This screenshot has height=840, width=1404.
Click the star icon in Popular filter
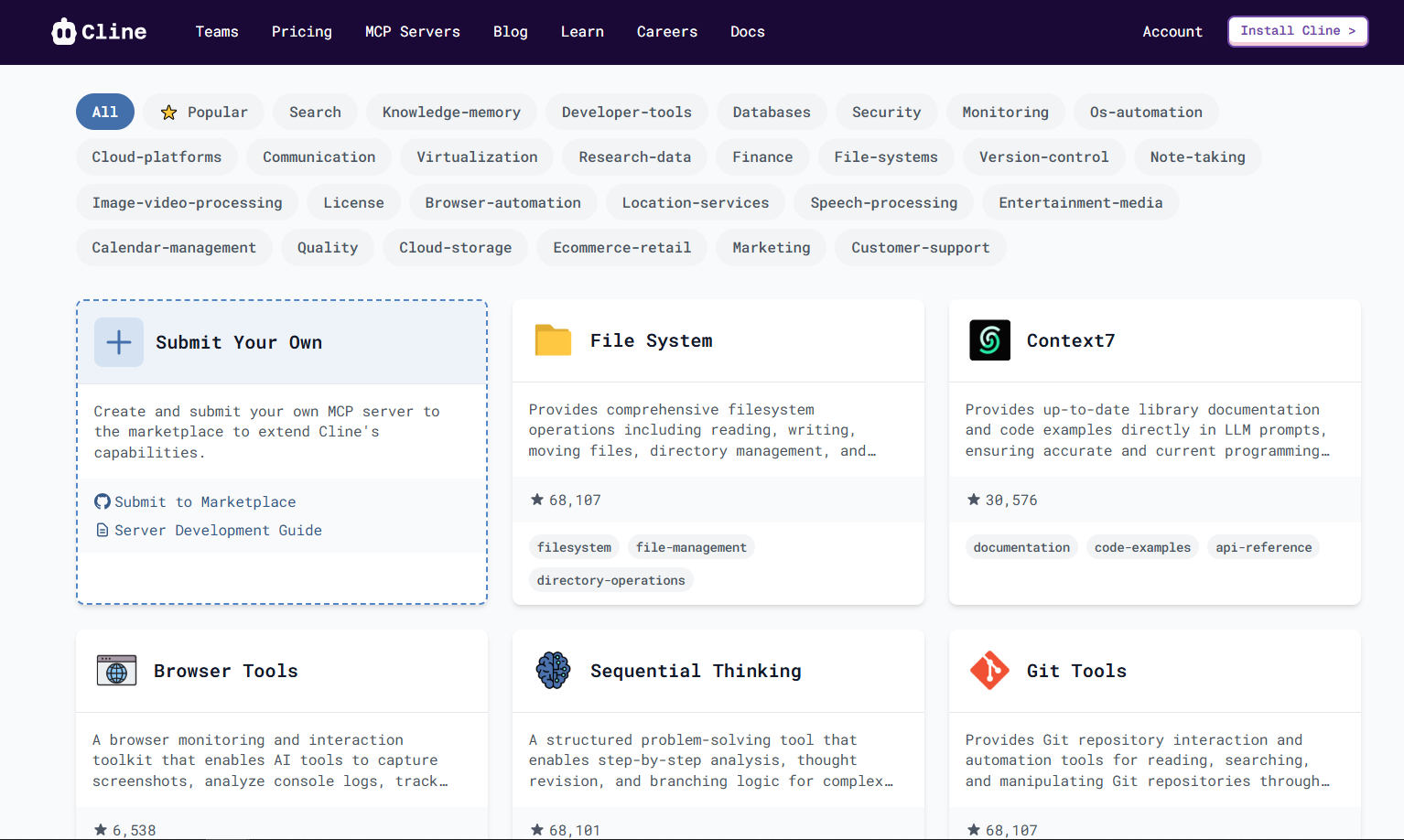pyautogui.click(x=168, y=113)
